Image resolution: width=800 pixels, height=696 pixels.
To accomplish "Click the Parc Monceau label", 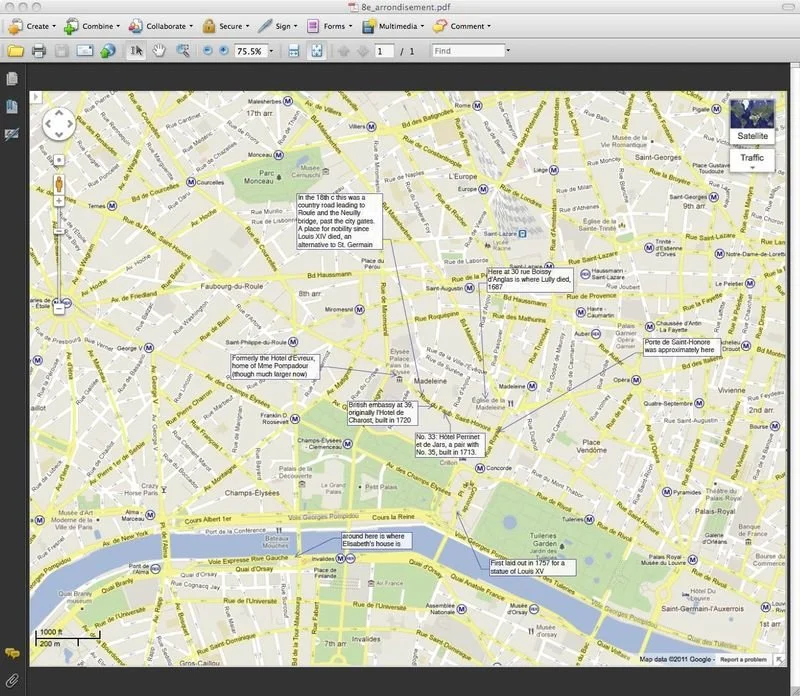I will click(x=259, y=177).
